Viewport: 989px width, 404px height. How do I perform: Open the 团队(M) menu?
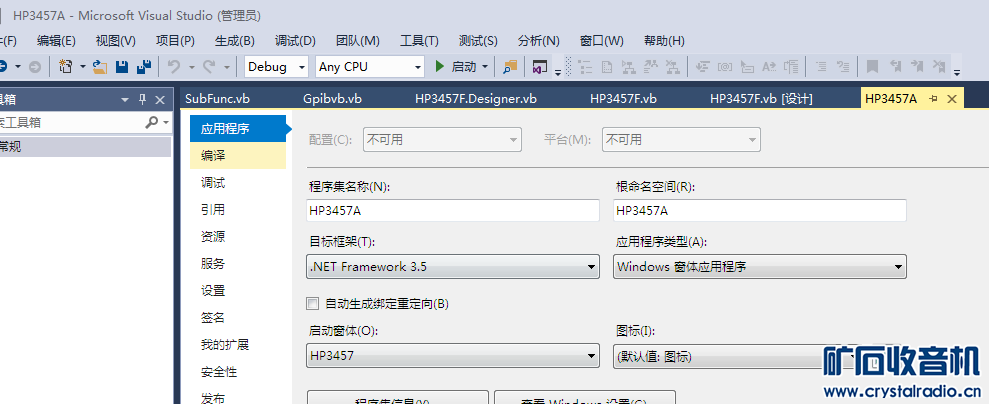pyautogui.click(x=358, y=41)
